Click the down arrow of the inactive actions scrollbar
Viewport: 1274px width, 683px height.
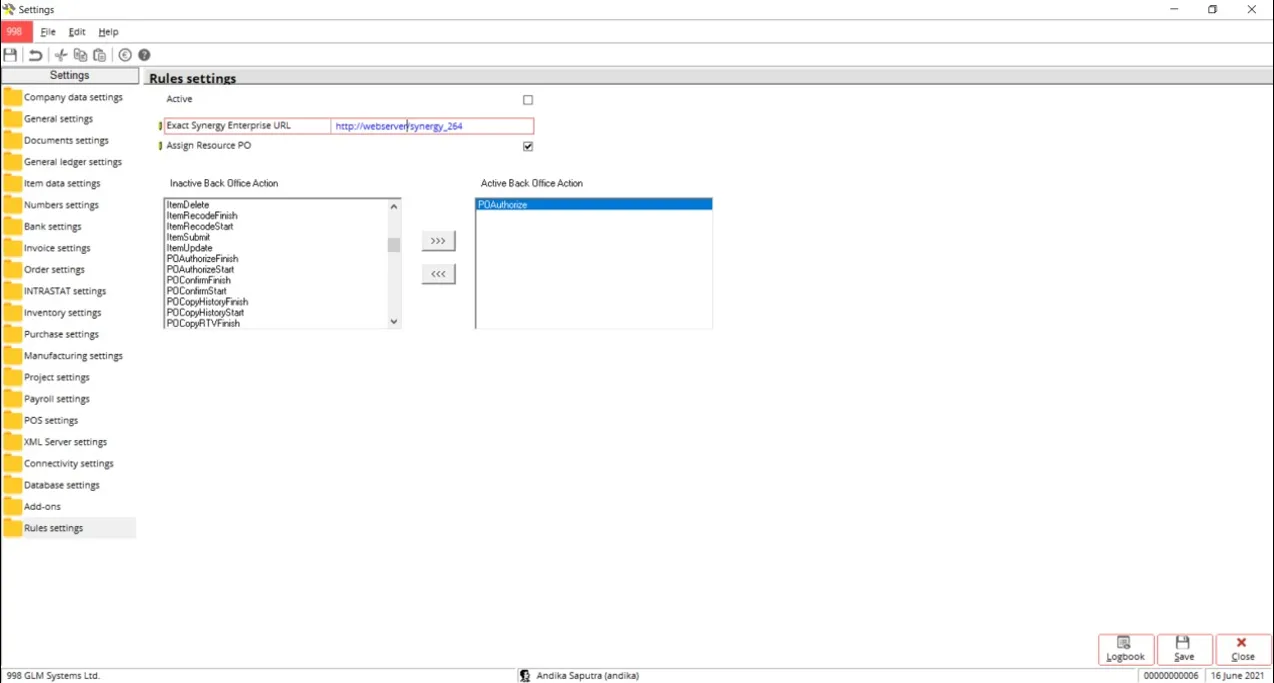[x=393, y=320]
